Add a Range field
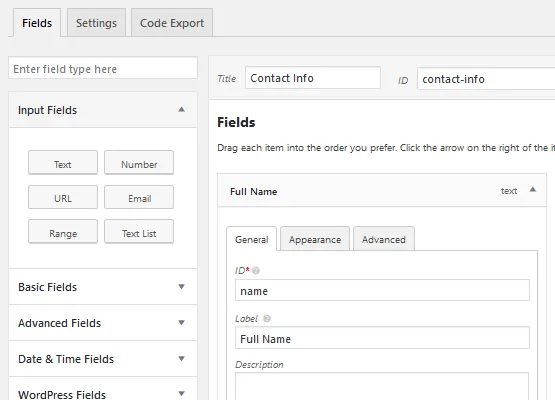Image resolution: width=555 pixels, height=400 pixels. (x=63, y=232)
